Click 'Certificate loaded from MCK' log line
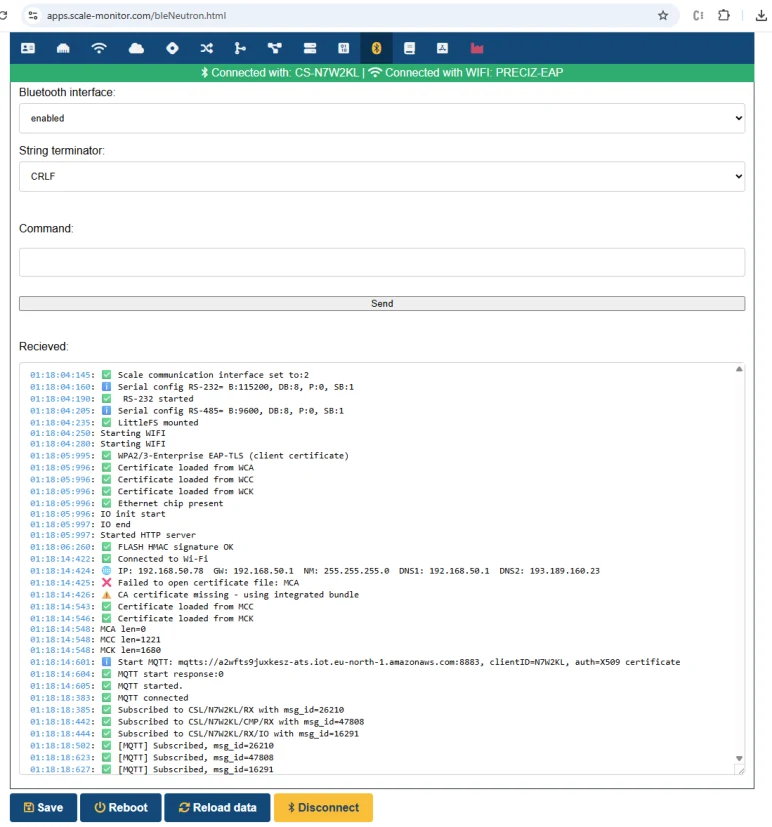The image size is (772, 827). tap(142, 618)
